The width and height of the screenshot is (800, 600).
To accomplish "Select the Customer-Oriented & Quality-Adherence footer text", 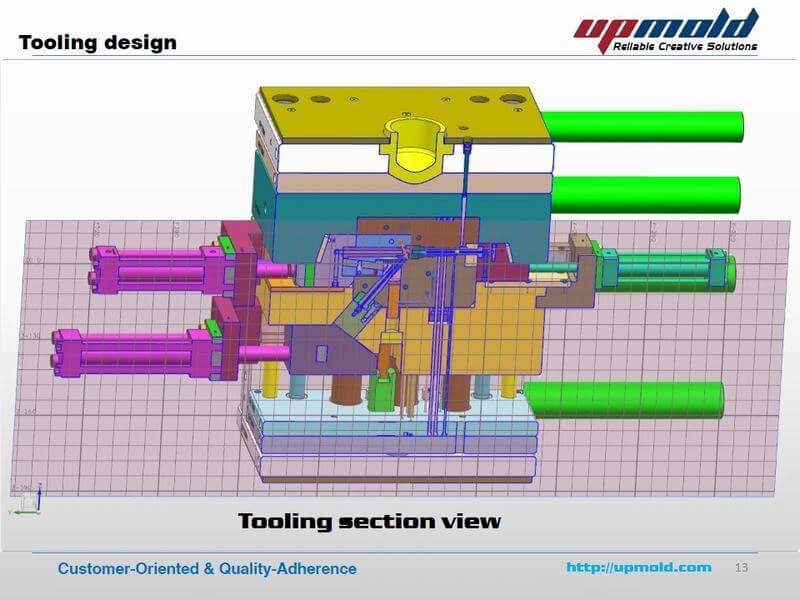I will 207,569.
